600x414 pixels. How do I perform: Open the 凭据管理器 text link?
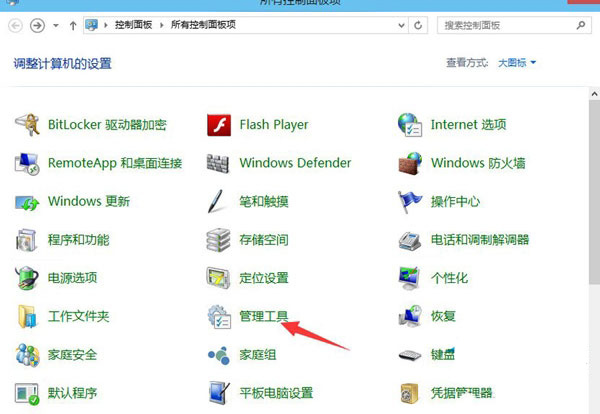click(461, 393)
